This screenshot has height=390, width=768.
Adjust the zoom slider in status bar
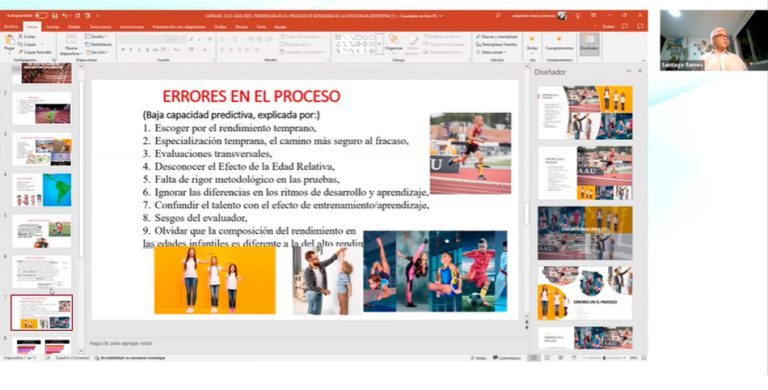click(604, 358)
